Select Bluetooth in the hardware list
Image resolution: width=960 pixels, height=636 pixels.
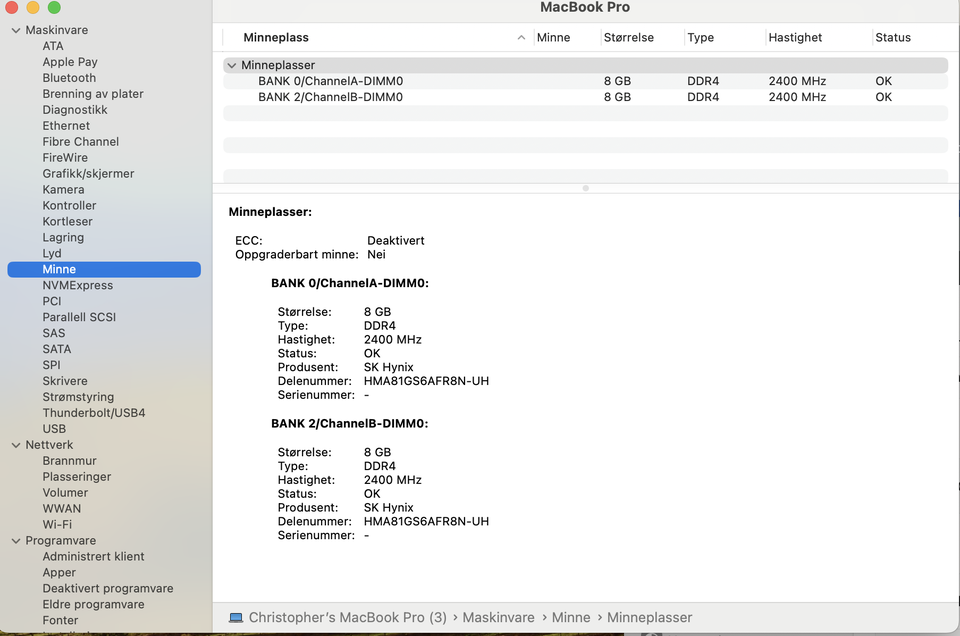69,78
